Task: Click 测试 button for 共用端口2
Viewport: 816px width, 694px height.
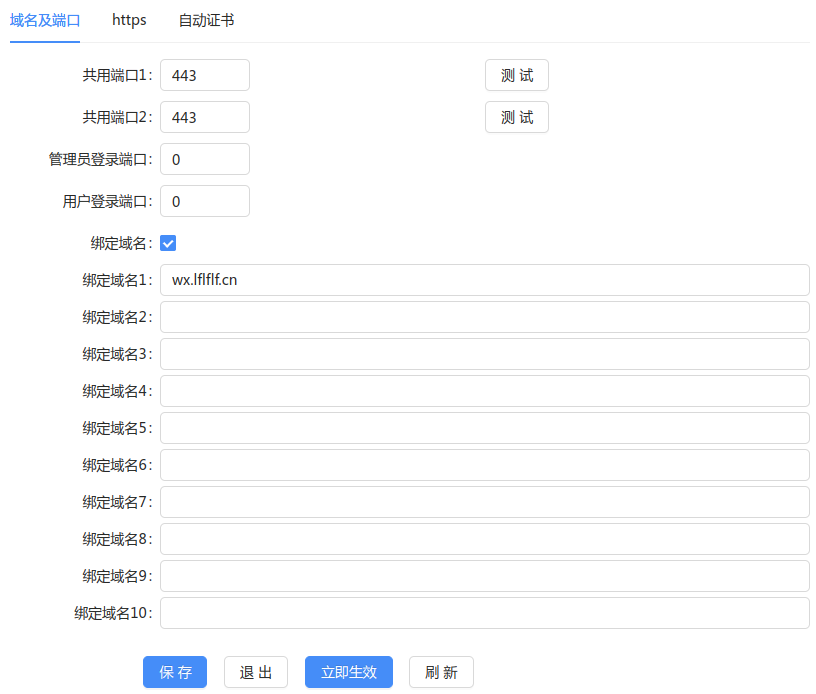Action: [x=516, y=117]
